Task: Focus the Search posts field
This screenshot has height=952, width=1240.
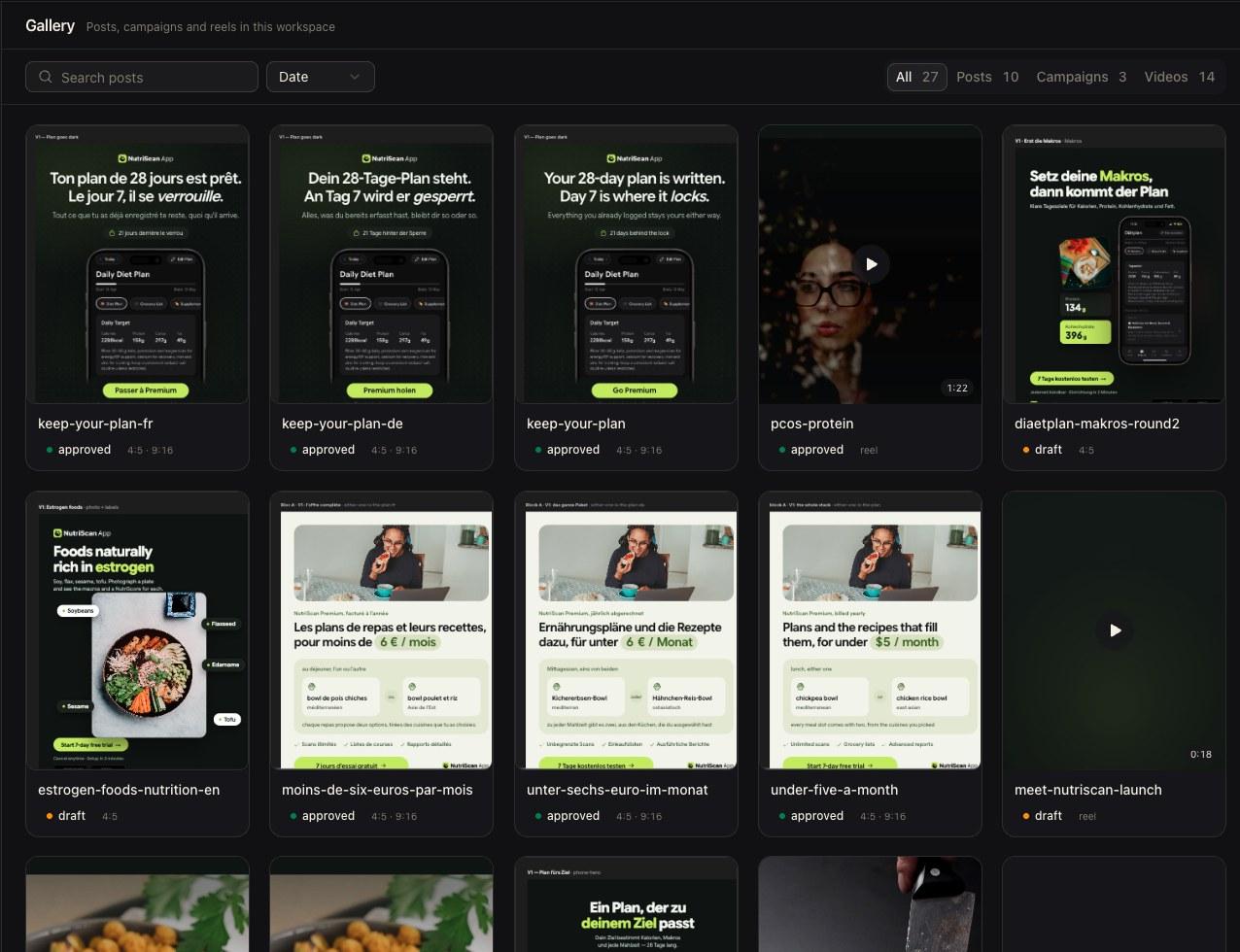Action: pyautogui.click(x=142, y=77)
